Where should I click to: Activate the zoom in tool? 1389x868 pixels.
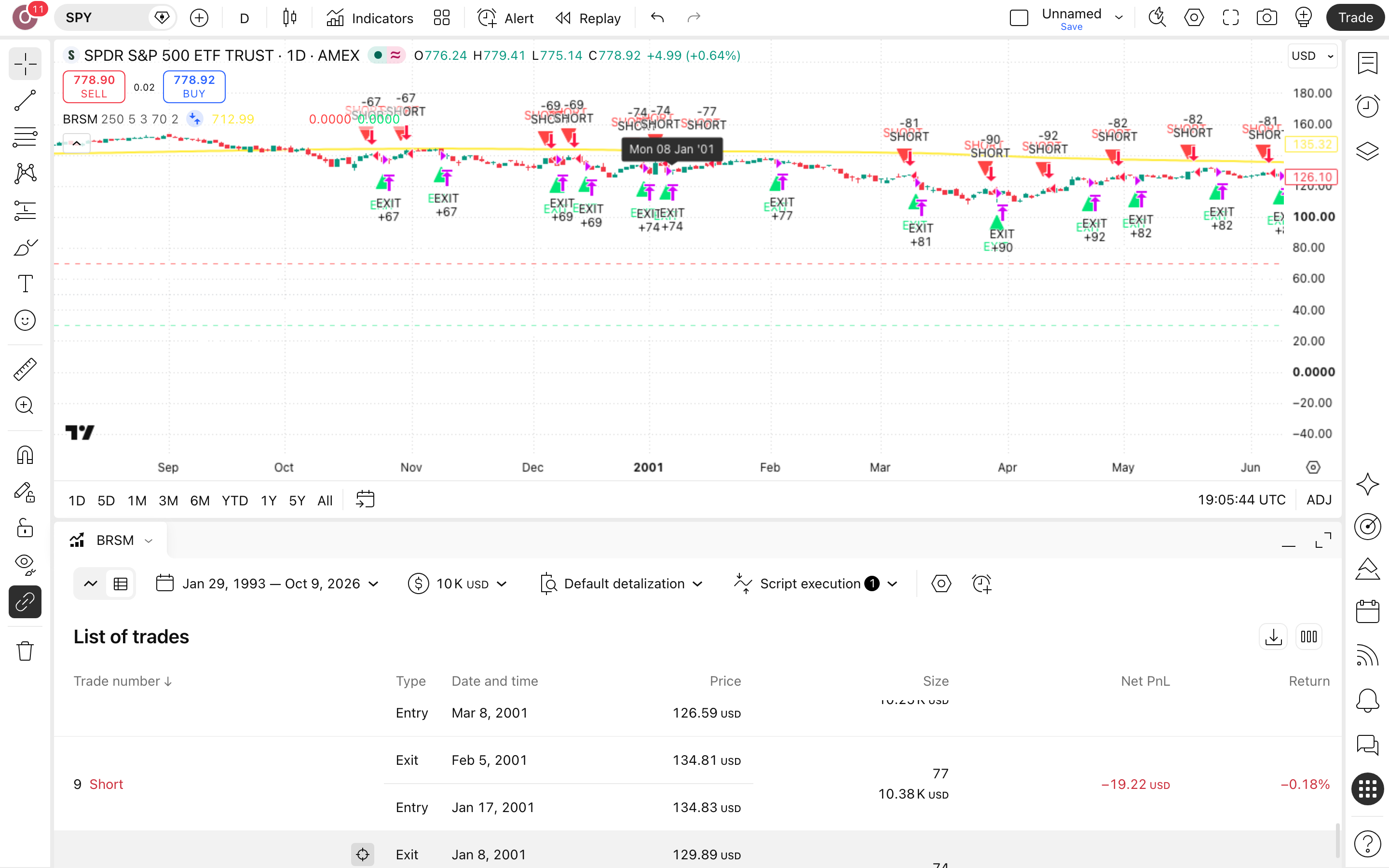(x=25, y=406)
